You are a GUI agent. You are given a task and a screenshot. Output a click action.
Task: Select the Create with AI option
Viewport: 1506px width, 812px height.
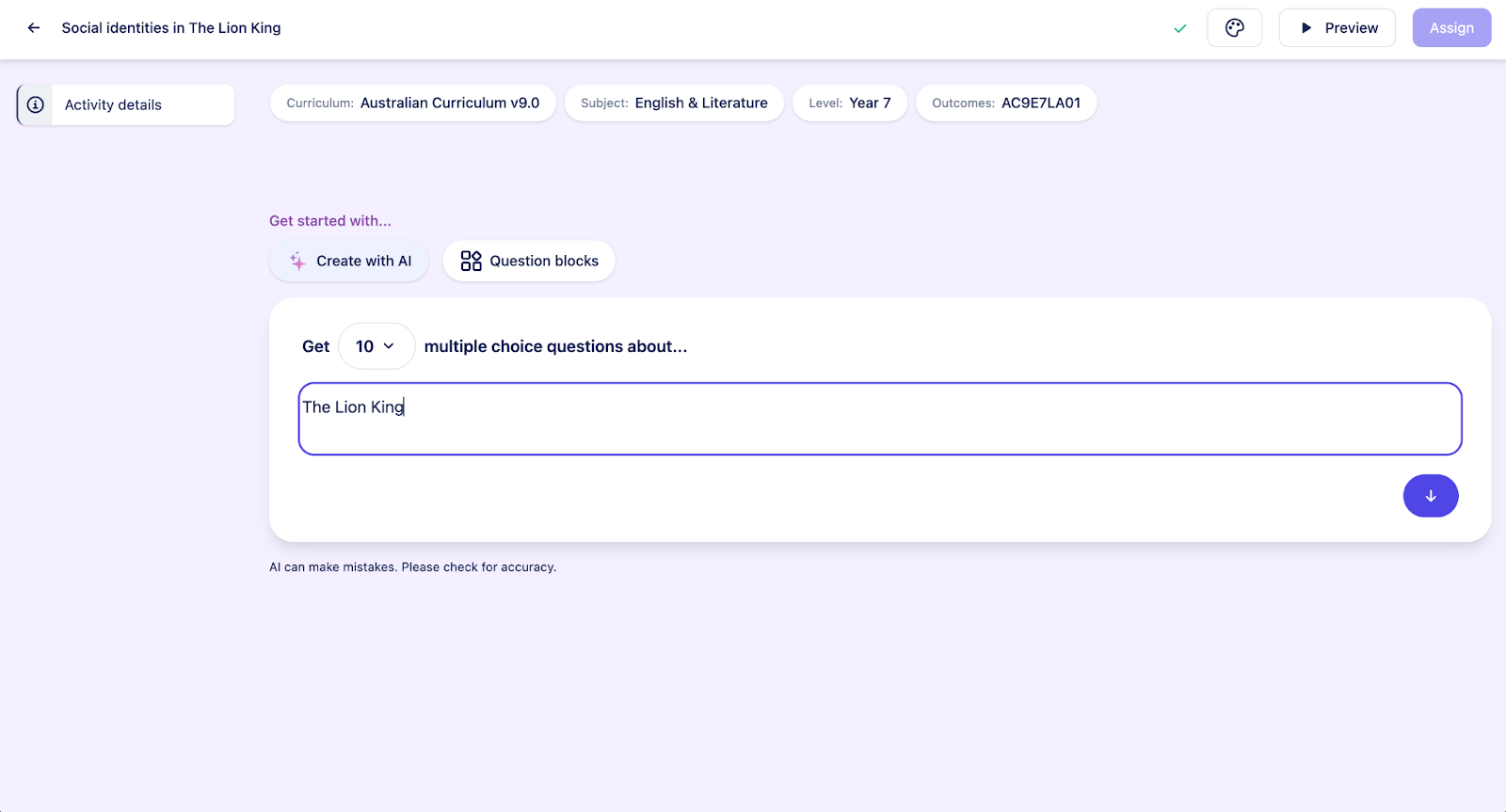349,261
